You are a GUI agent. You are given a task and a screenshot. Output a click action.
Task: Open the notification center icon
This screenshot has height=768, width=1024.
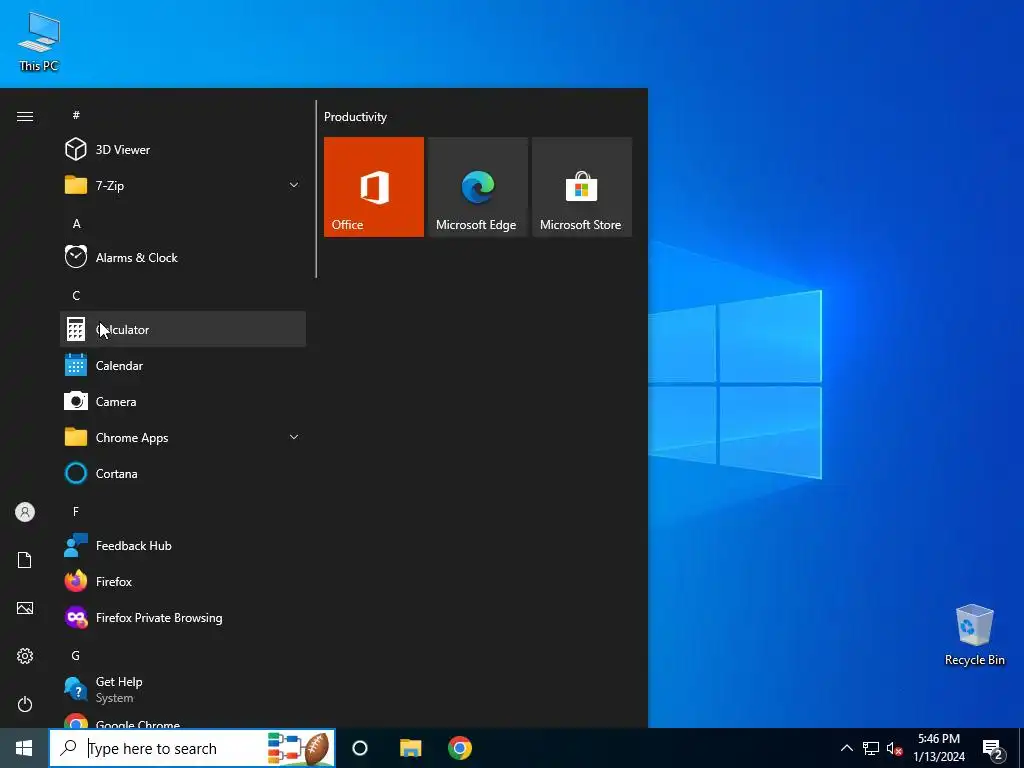[x=992, y=749]
